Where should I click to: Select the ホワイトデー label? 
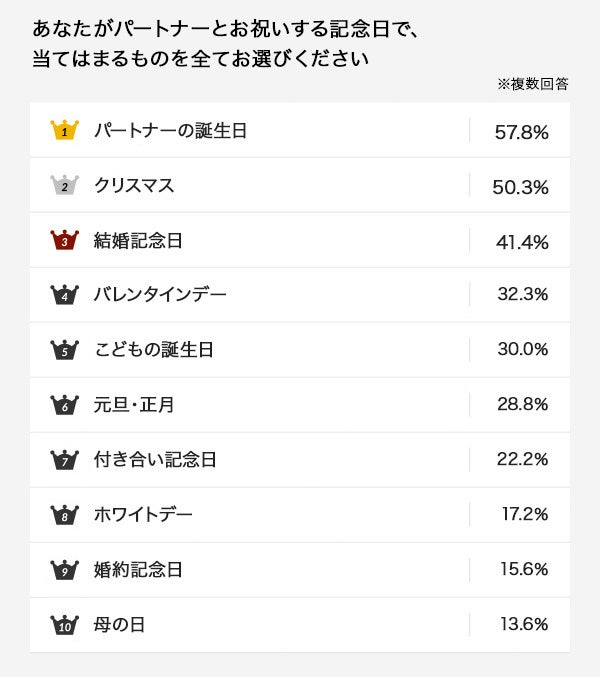point(143,516)
